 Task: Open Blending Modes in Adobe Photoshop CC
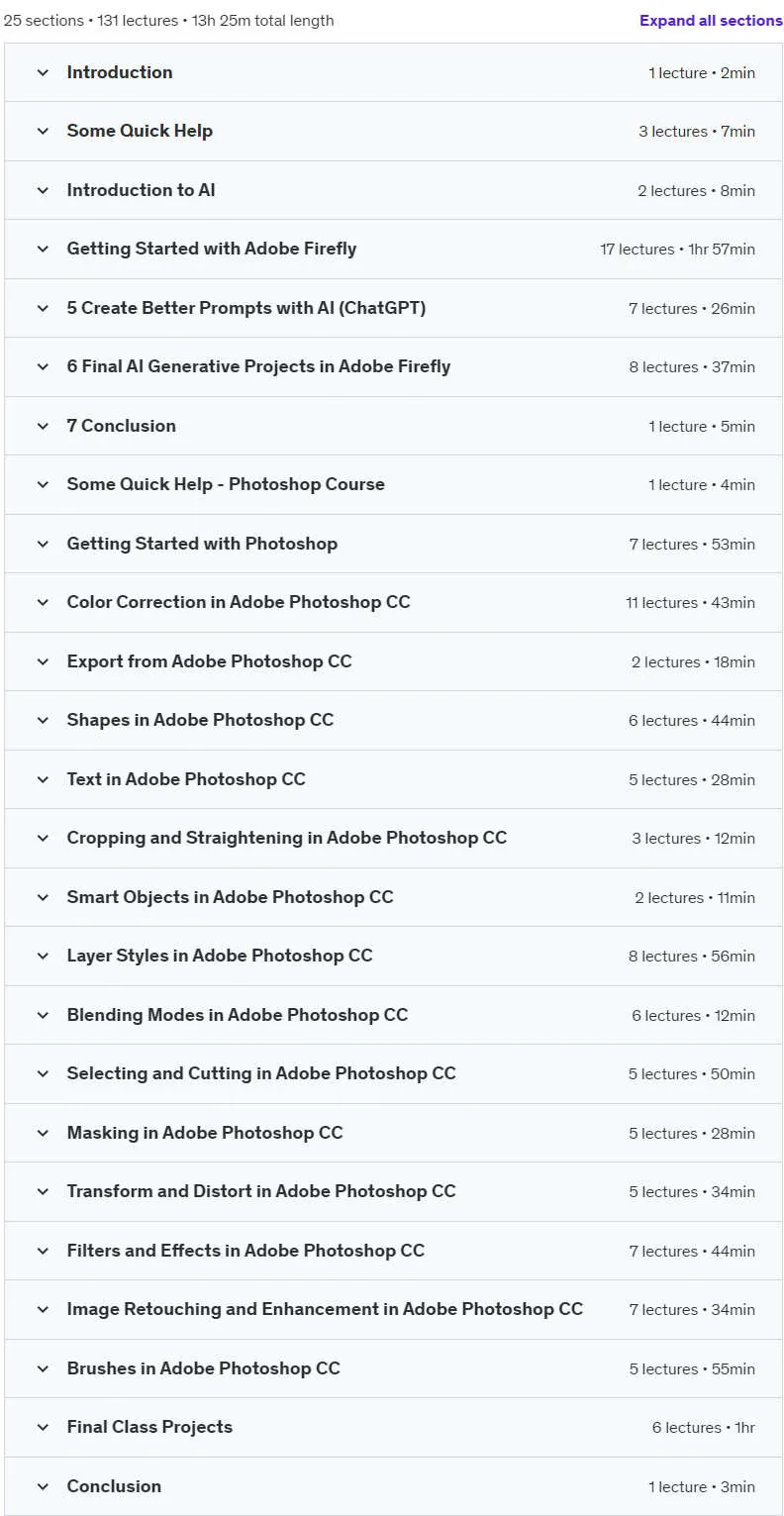coord(393,1015)
